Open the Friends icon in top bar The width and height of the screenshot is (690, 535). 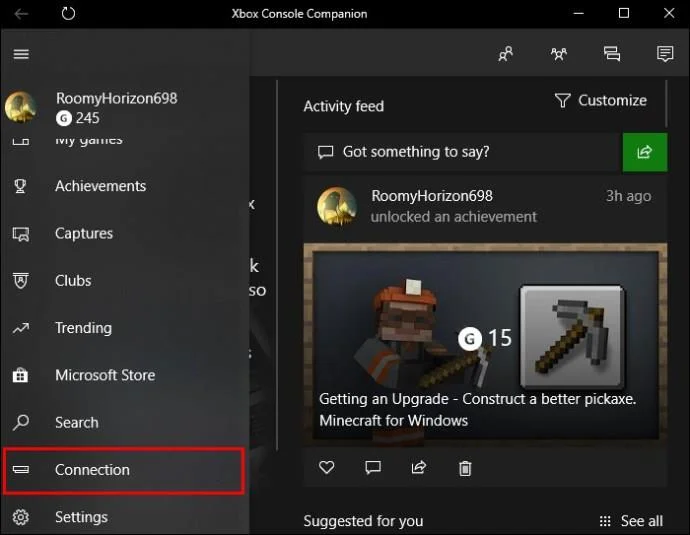click(506, 54)
